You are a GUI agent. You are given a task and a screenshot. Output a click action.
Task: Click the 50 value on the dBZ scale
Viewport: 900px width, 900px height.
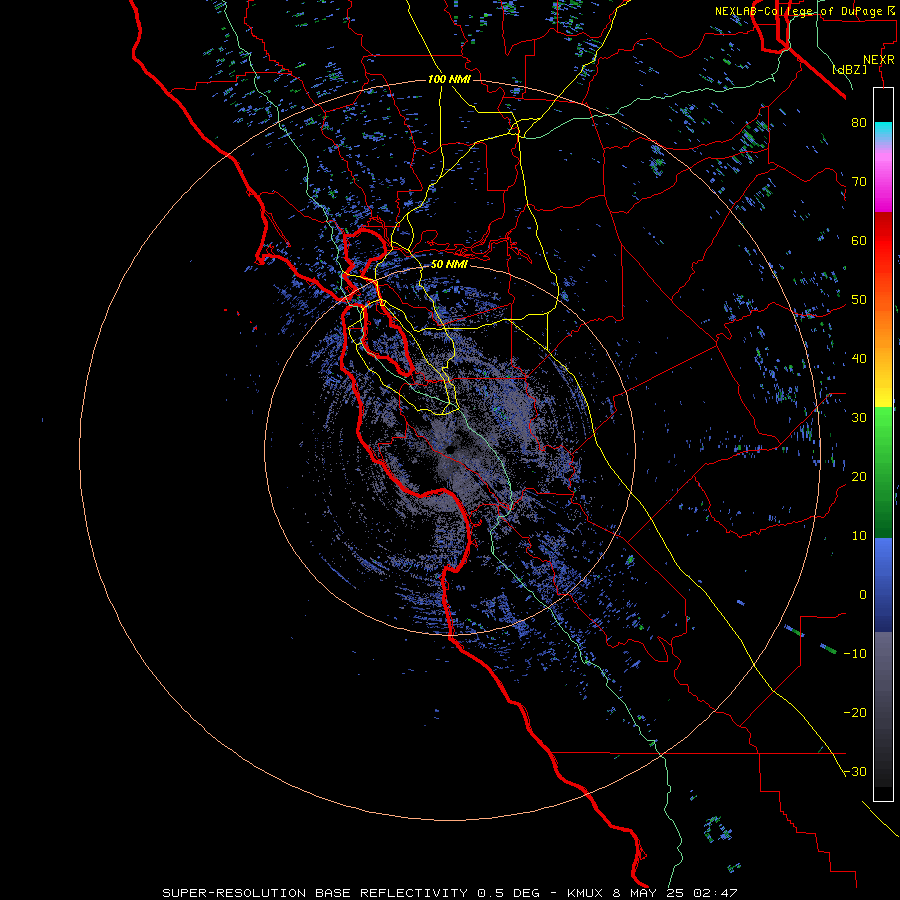(859, 300)
